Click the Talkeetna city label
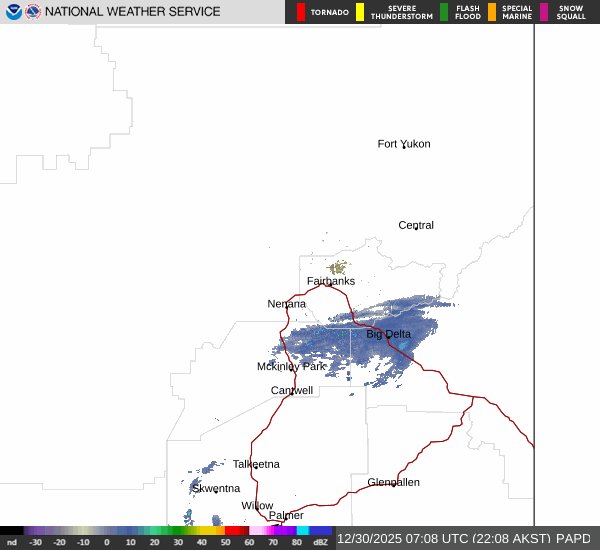 click(256, 464)
